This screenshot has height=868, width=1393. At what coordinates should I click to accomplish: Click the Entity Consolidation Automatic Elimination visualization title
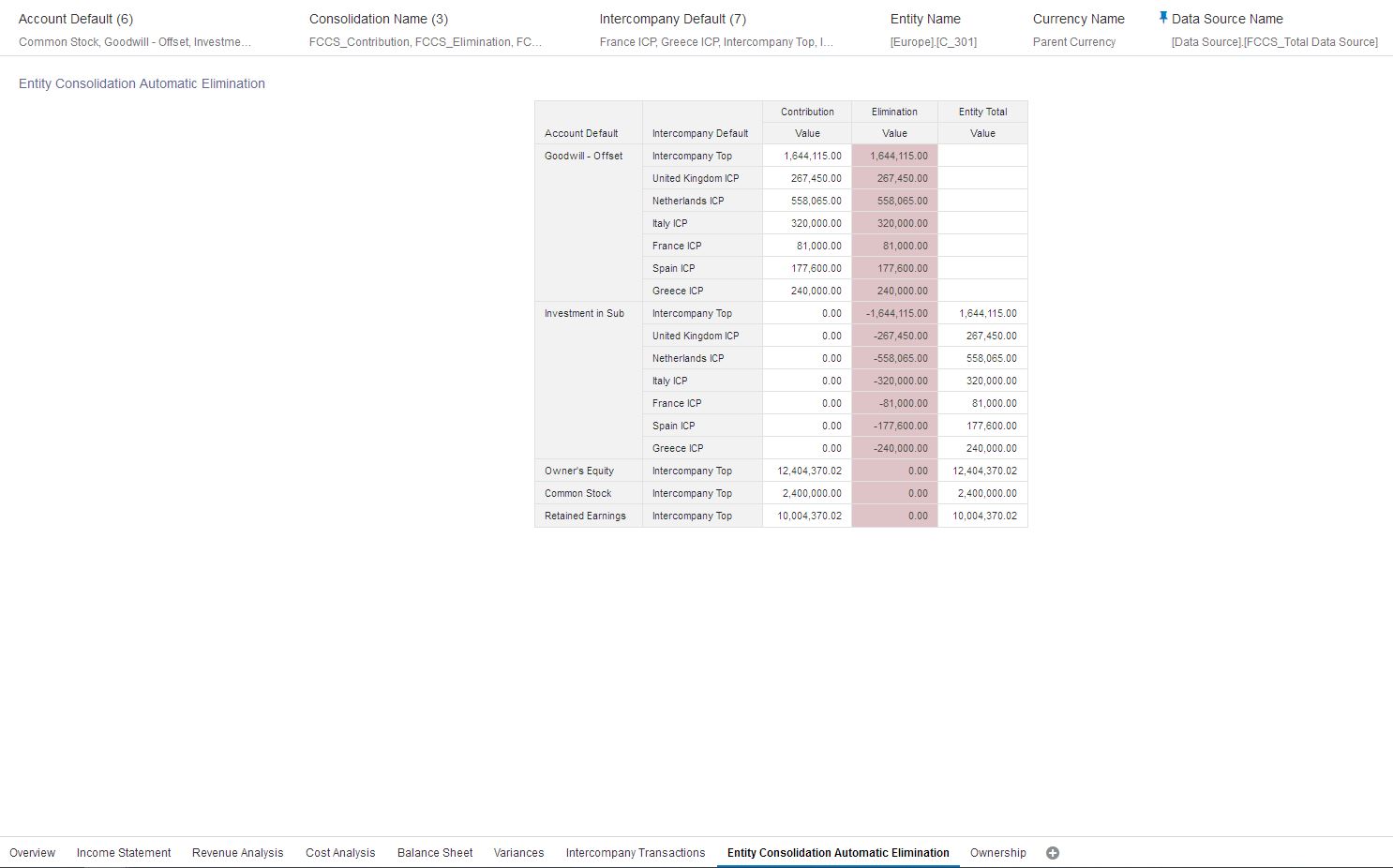(x=142, y=83)
